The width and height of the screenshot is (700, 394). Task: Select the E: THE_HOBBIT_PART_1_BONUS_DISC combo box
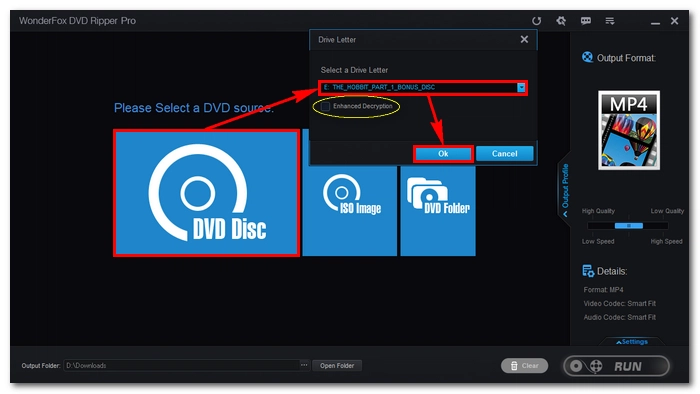(423, 87)
